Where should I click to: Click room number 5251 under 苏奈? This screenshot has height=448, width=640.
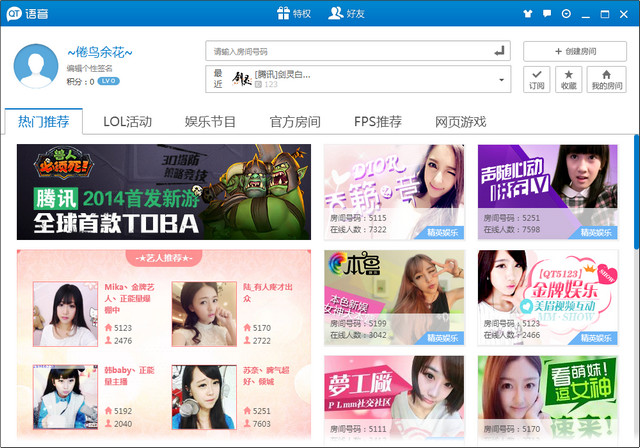click(262, 411)
